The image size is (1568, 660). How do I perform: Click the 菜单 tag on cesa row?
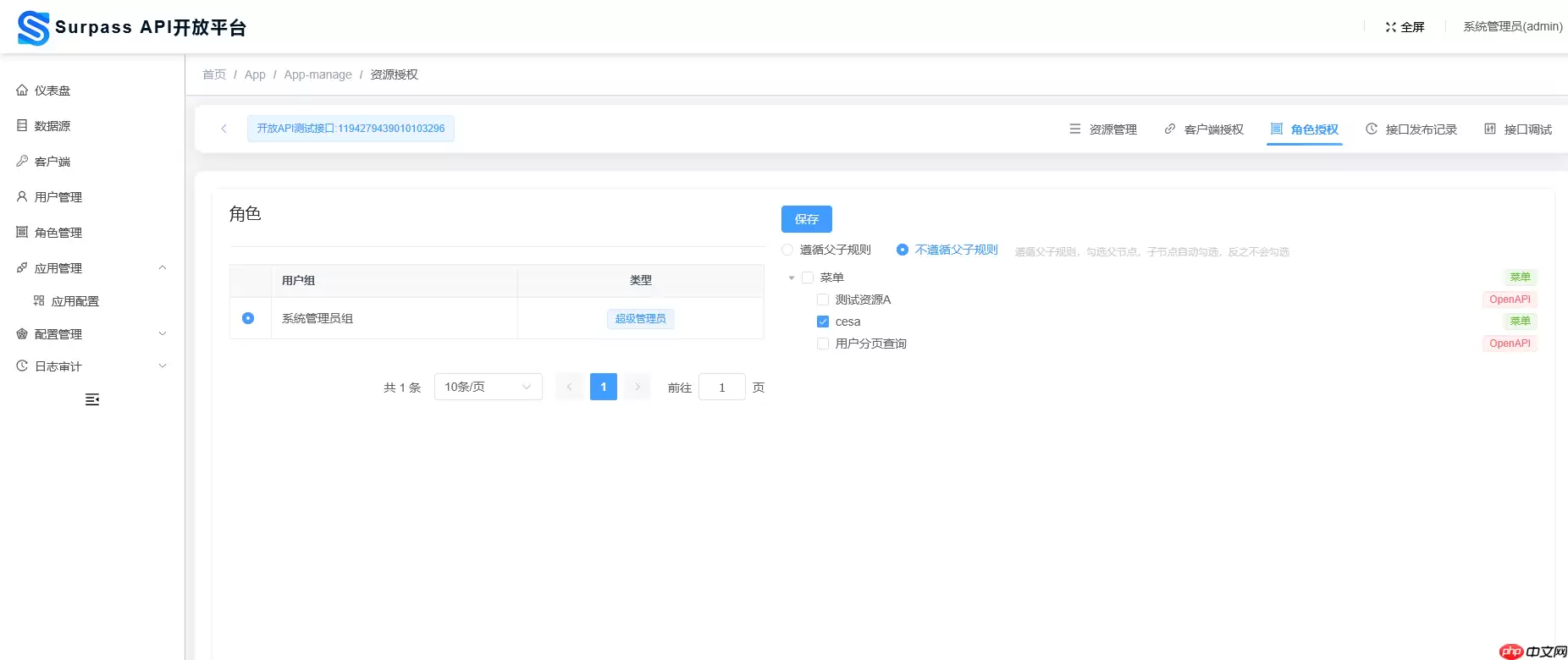(x=1520, y=322)
